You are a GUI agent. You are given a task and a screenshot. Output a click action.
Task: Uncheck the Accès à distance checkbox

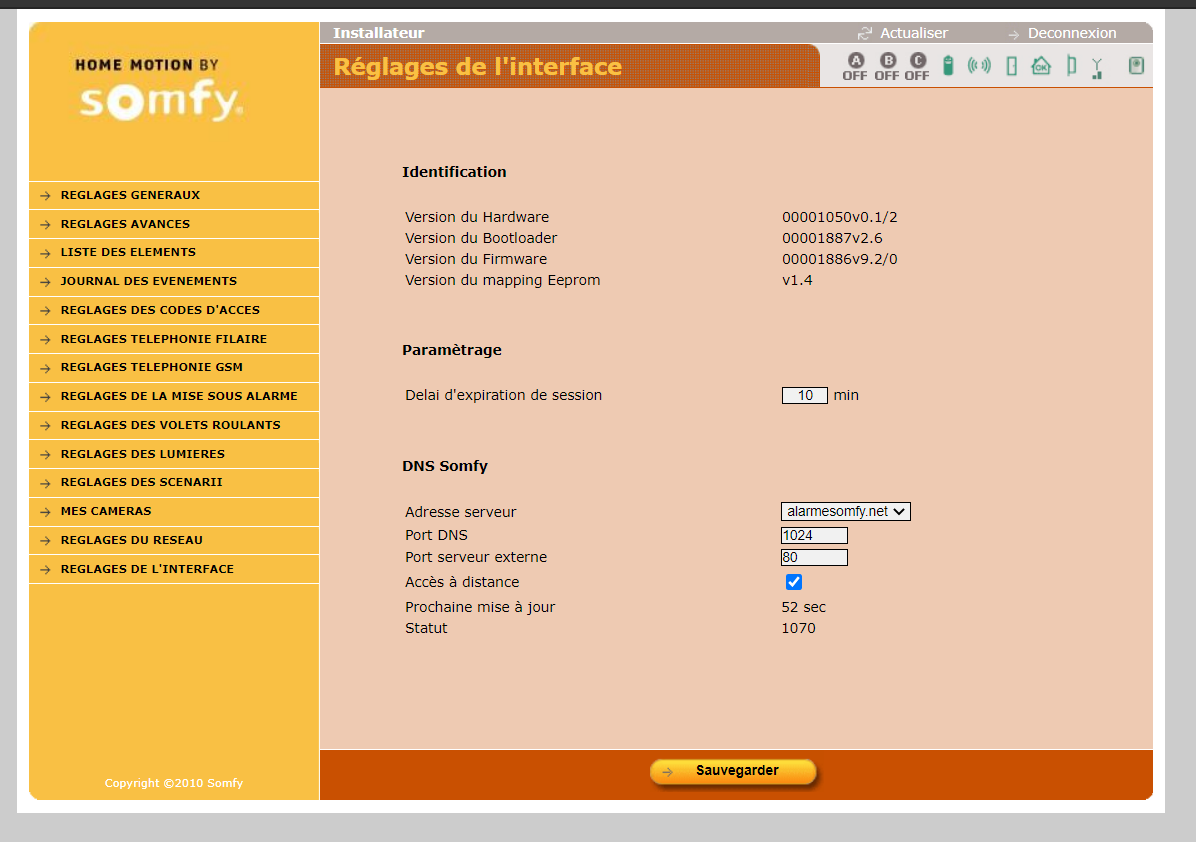(793, 582)
